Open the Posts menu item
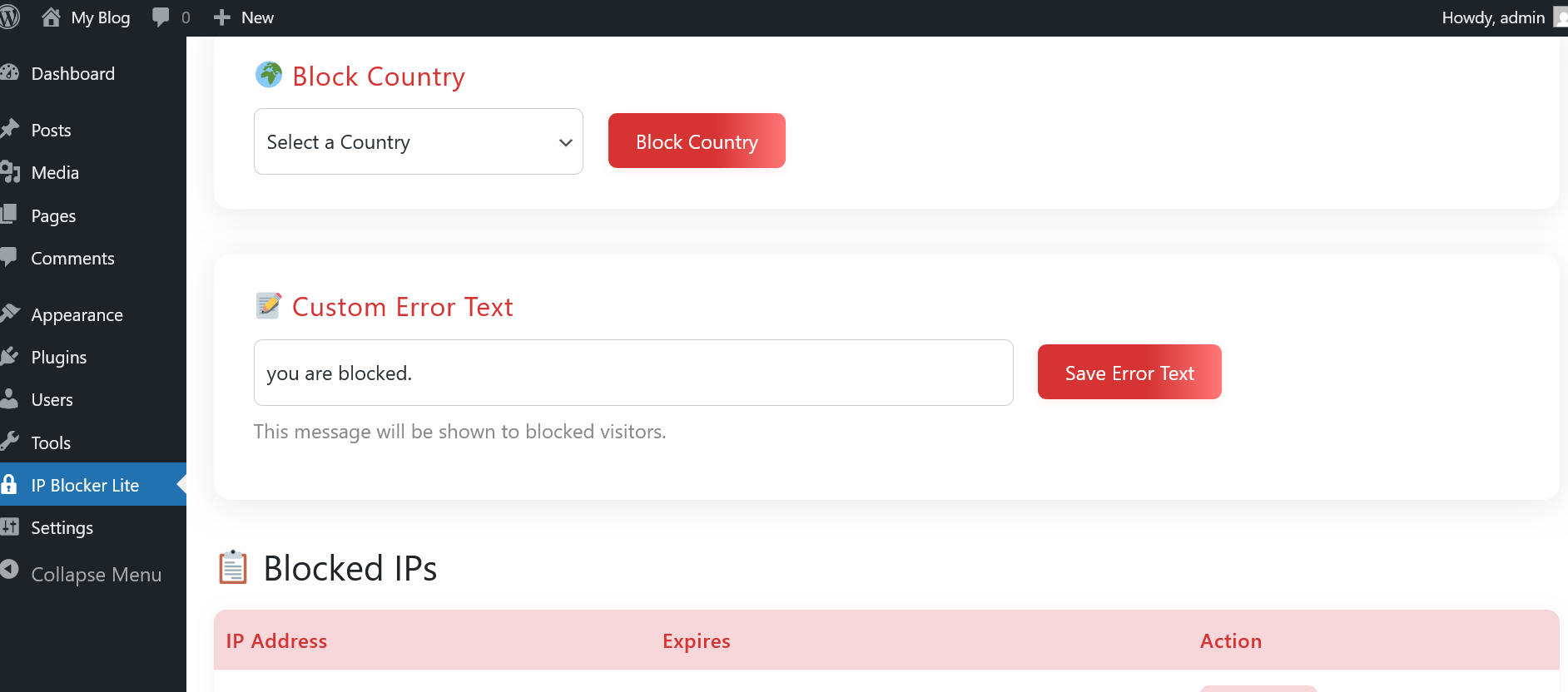This screenshot has width=1568, height=692. point(51,131)
